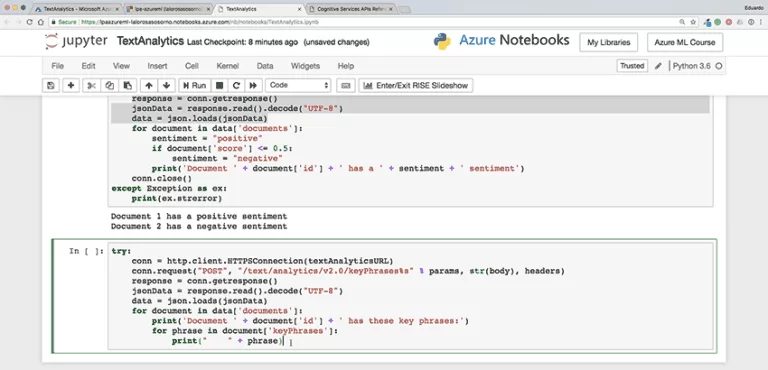Open the View menu

(121, 66)
